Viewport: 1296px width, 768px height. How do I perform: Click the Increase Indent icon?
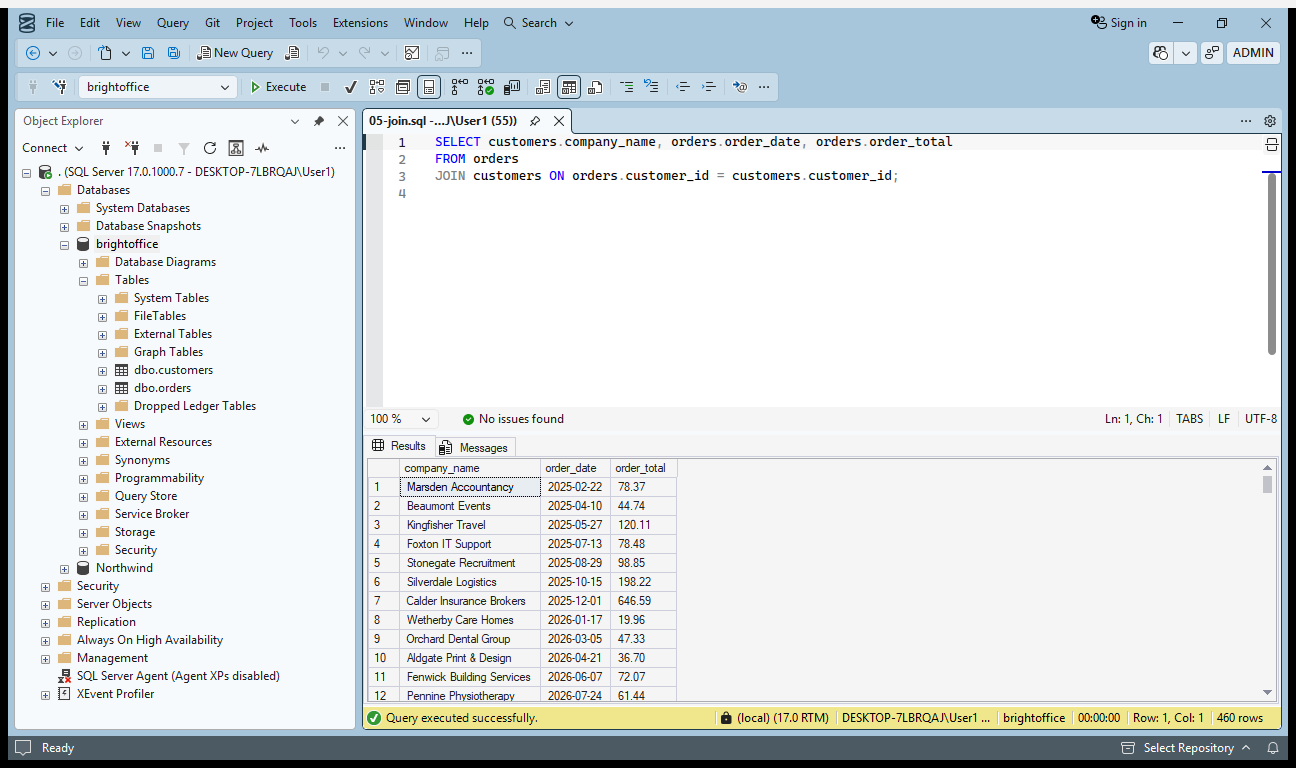coord(708,87)
